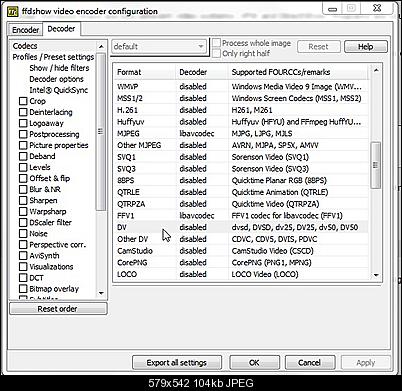This screenshot has height=391, width=402.
Task: Check the Bitmap overlay box
Action: 23,289
